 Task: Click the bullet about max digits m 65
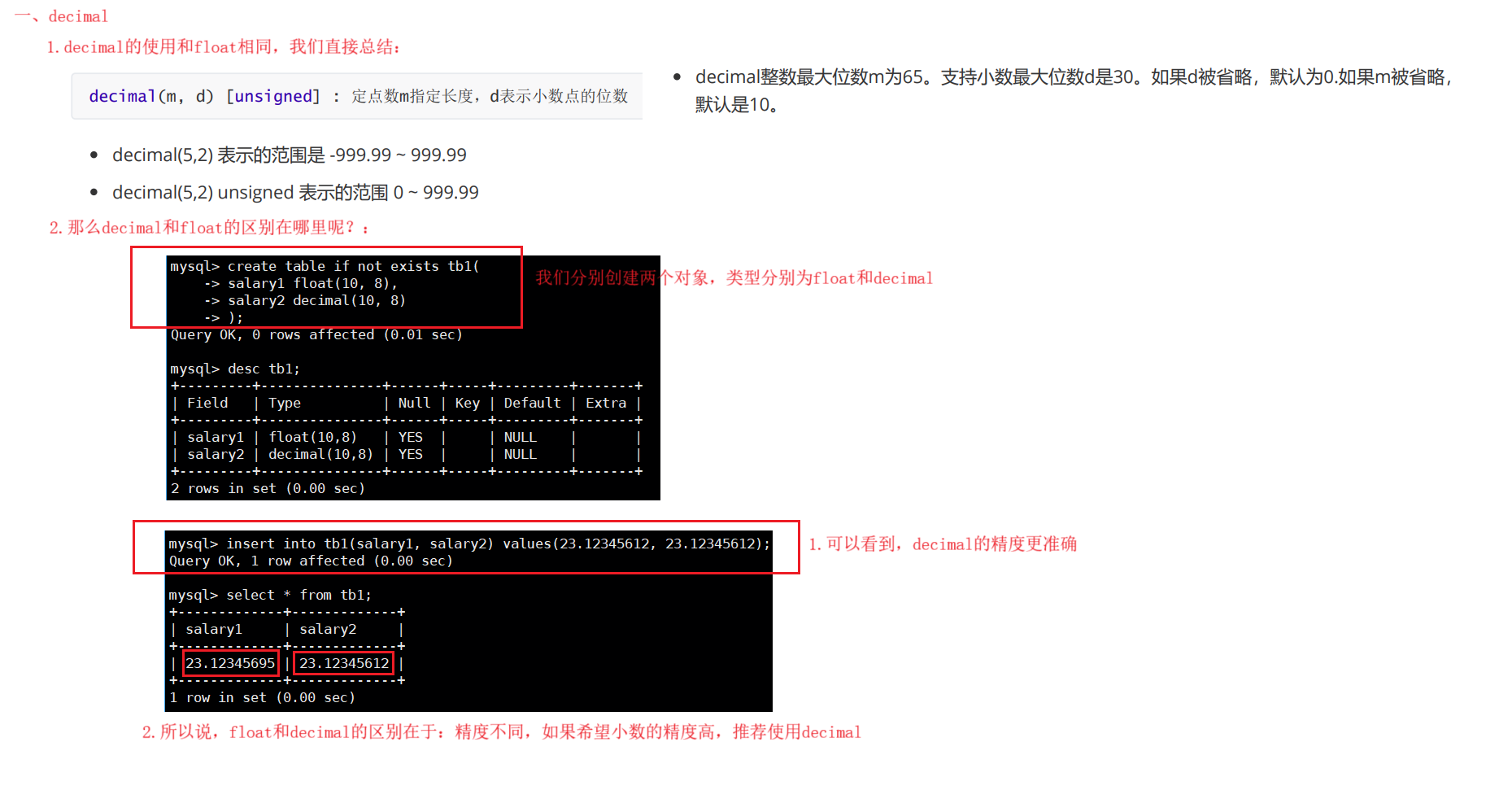point(1073,90)
